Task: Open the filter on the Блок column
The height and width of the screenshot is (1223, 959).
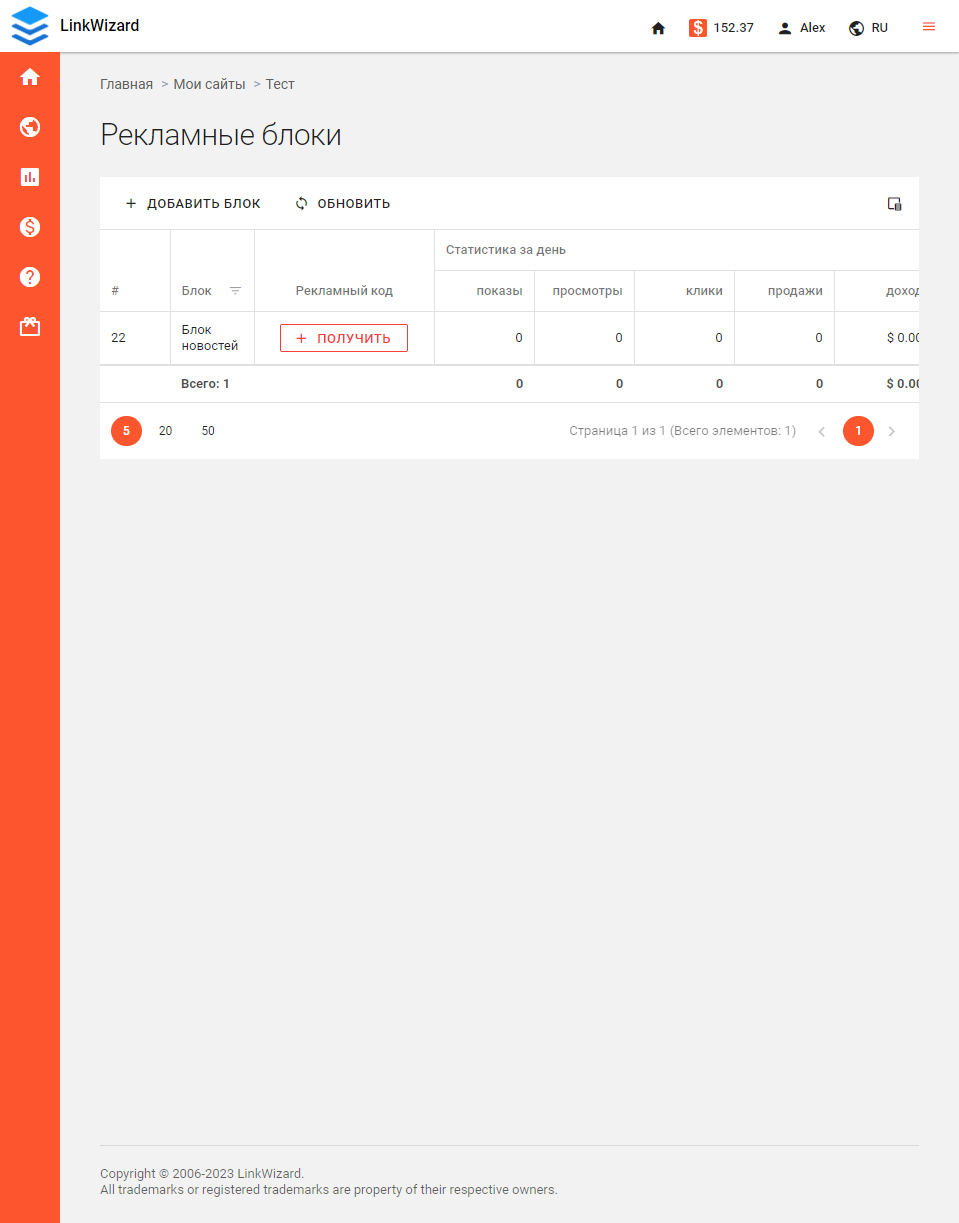Action: (235, 290)
